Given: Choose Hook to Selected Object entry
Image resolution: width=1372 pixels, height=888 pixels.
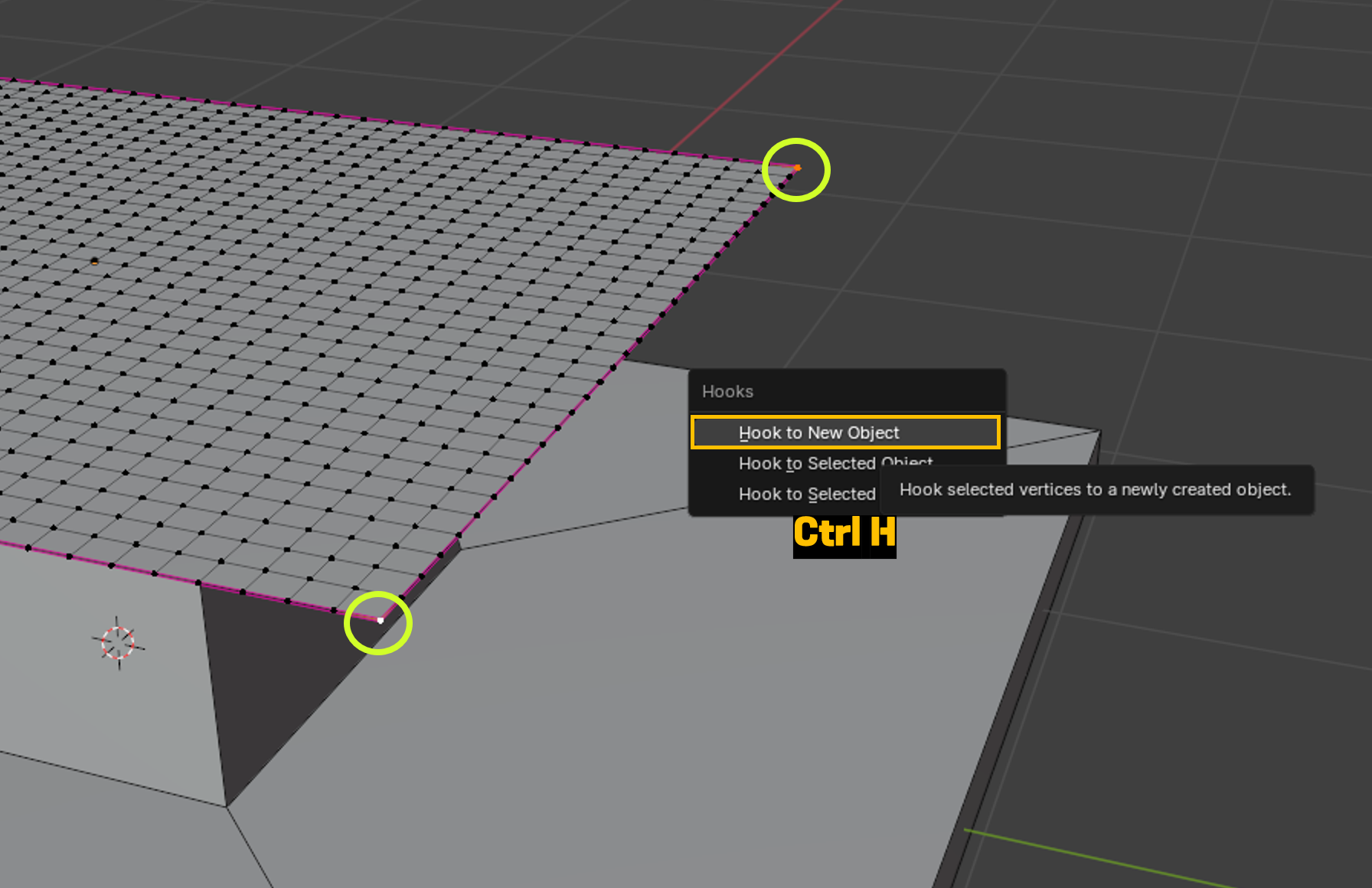Looking at the screenshot, I should click(835, 463).
